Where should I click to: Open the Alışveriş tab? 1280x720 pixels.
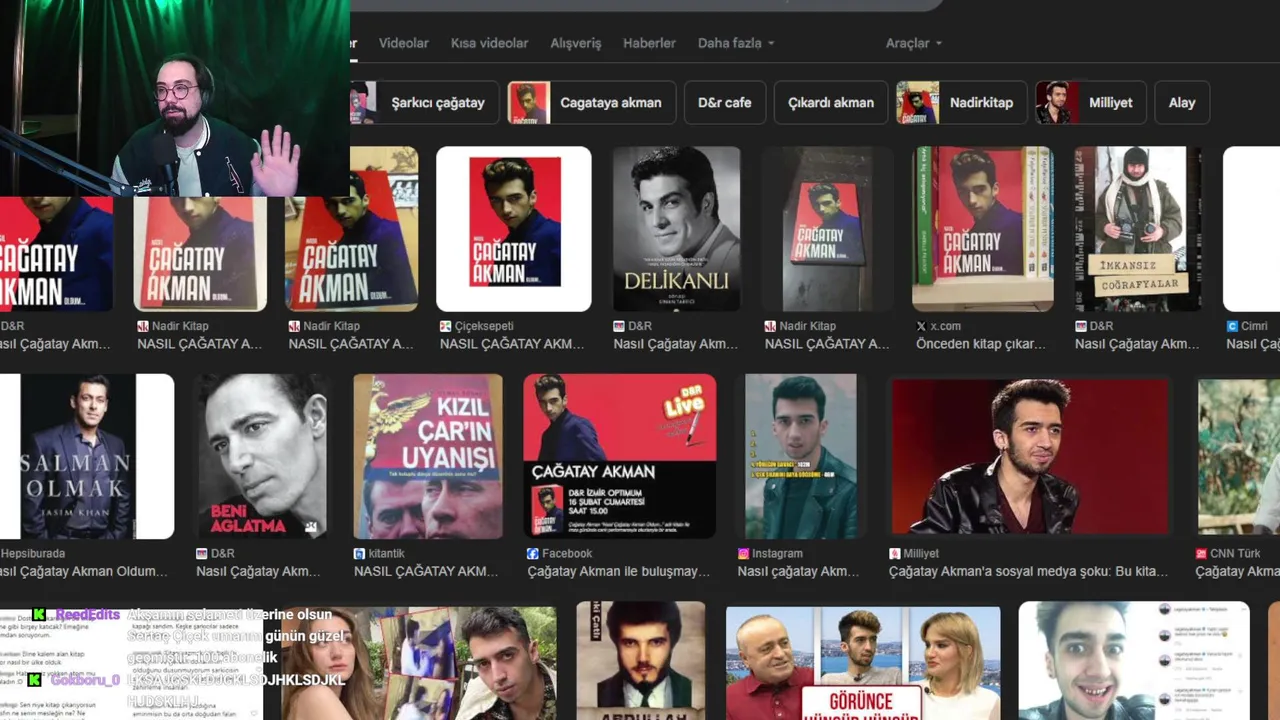(576, 43)
